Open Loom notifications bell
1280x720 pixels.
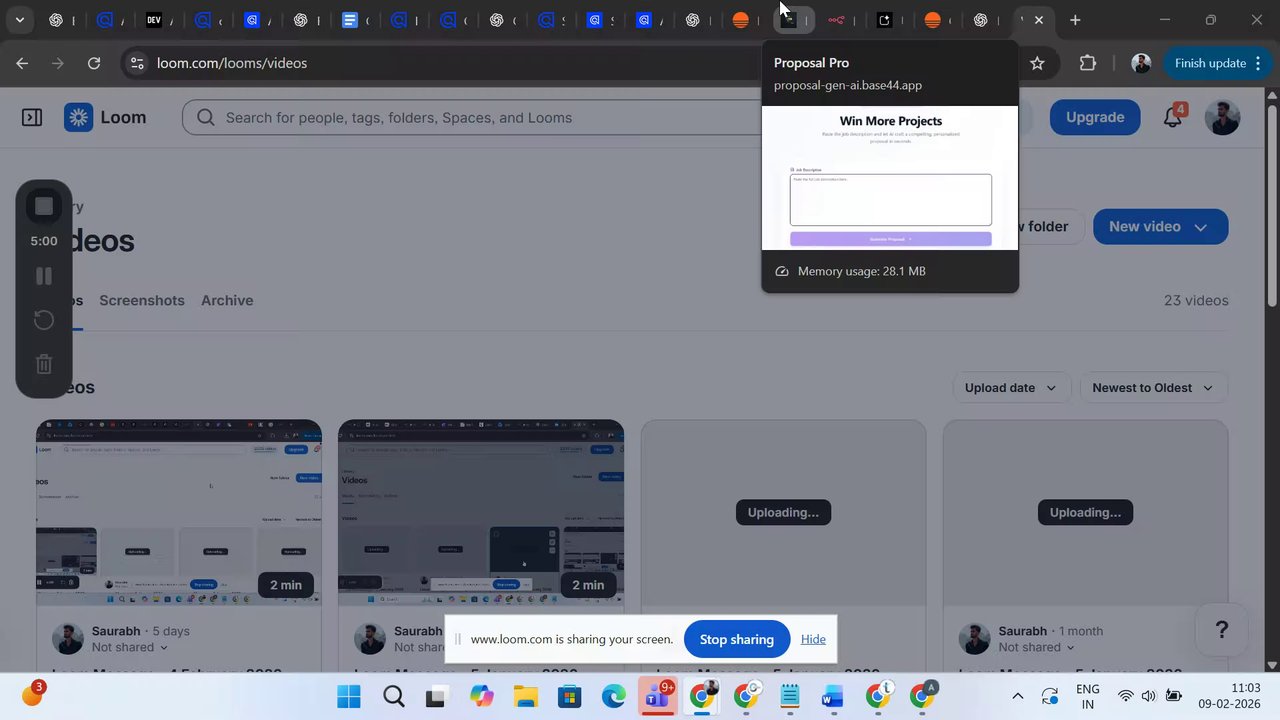pos(1174,117)
